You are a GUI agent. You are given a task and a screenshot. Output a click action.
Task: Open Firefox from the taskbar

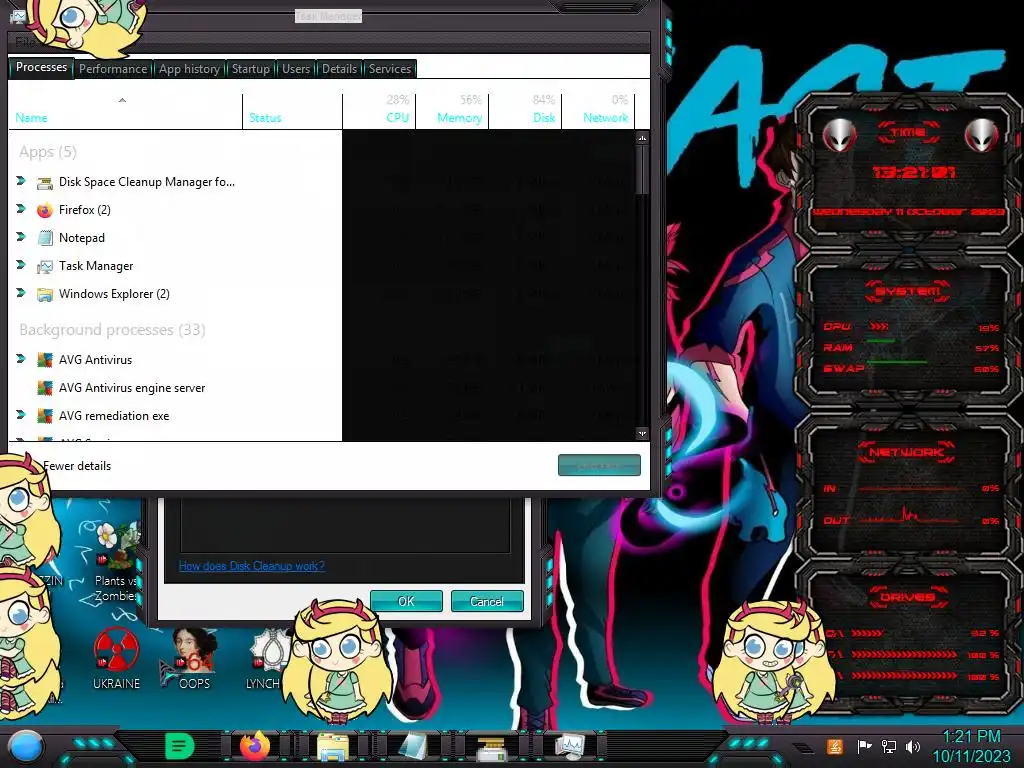point(255,746)
